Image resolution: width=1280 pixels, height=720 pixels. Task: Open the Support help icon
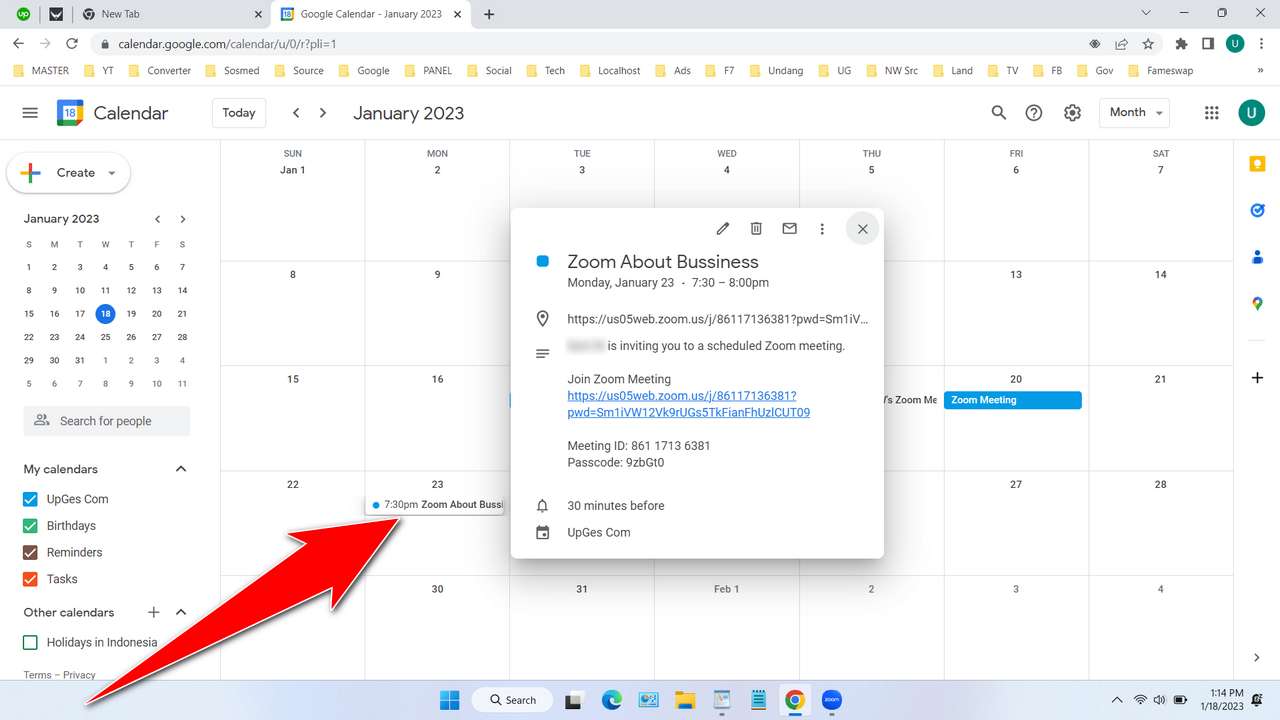1034,113
